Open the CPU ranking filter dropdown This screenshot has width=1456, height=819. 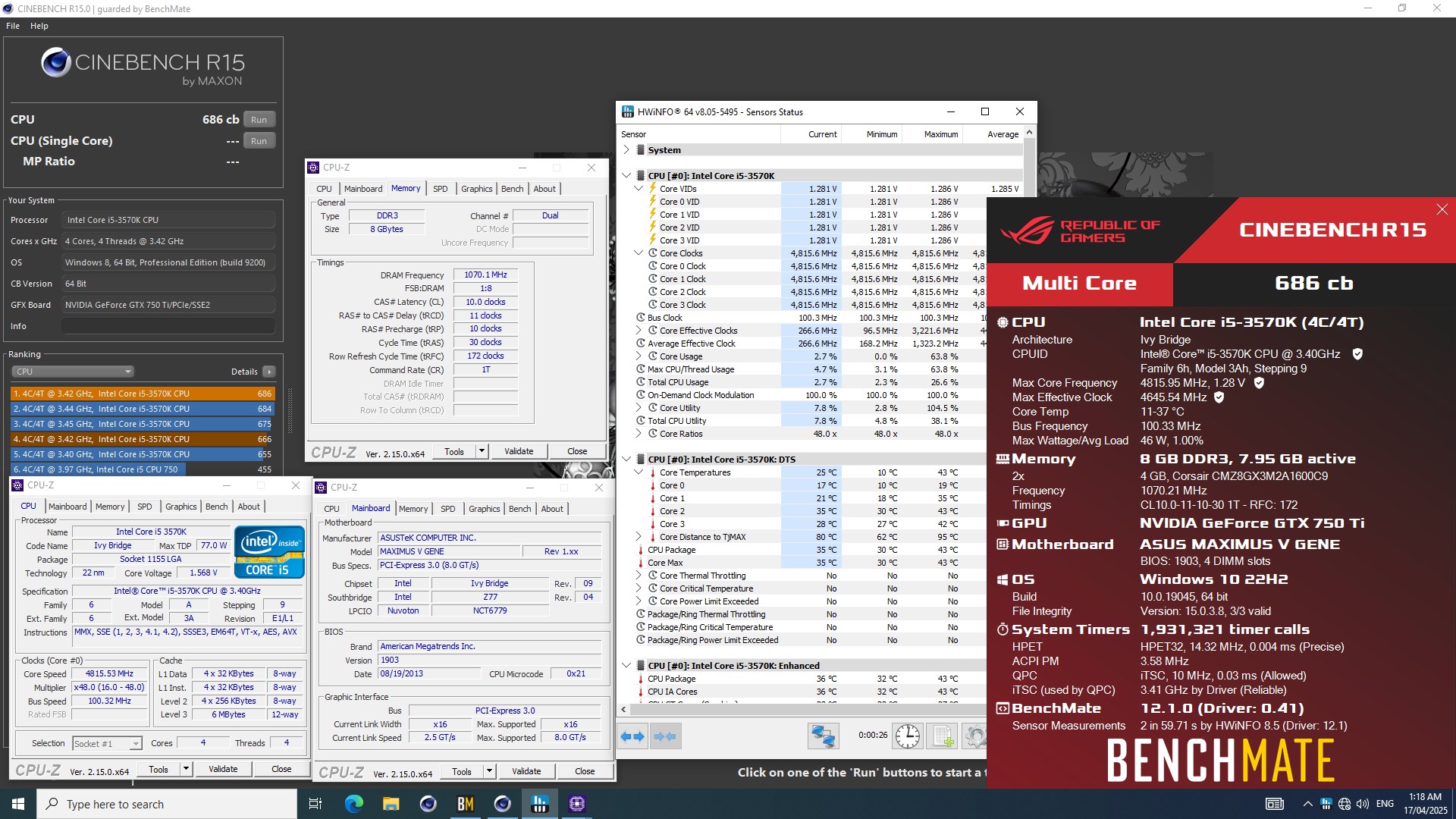point(73,372)
